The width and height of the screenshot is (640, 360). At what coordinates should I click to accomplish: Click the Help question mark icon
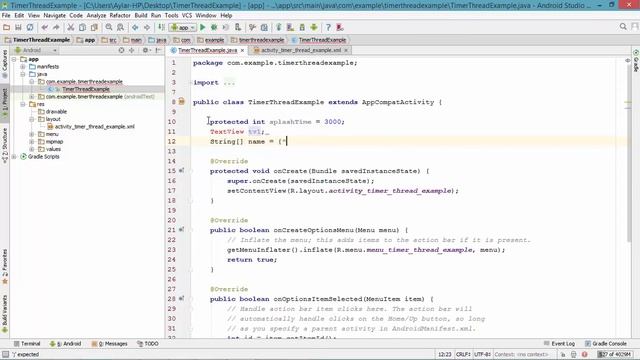click(x=328, y=27)
